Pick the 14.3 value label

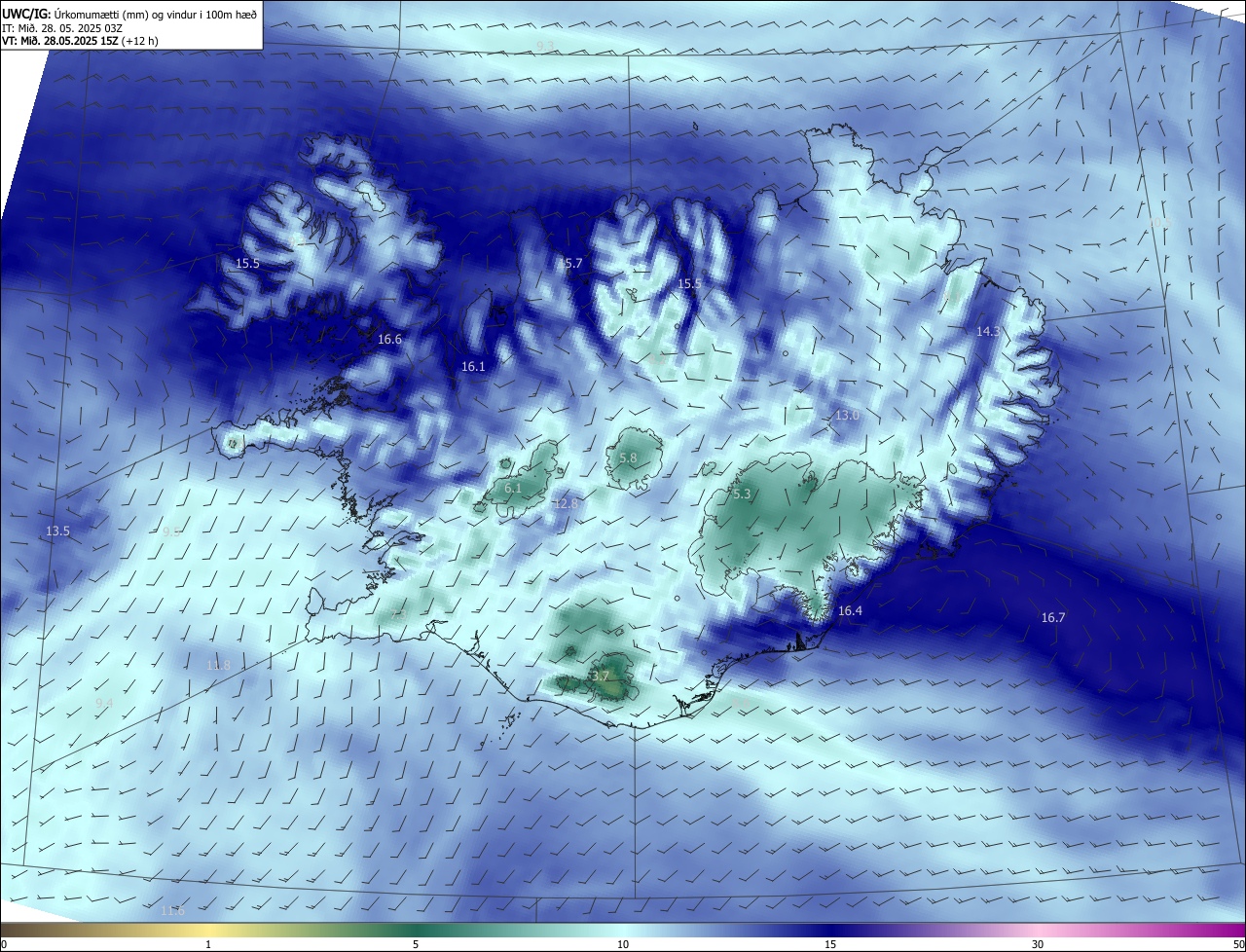pos(988,332)
